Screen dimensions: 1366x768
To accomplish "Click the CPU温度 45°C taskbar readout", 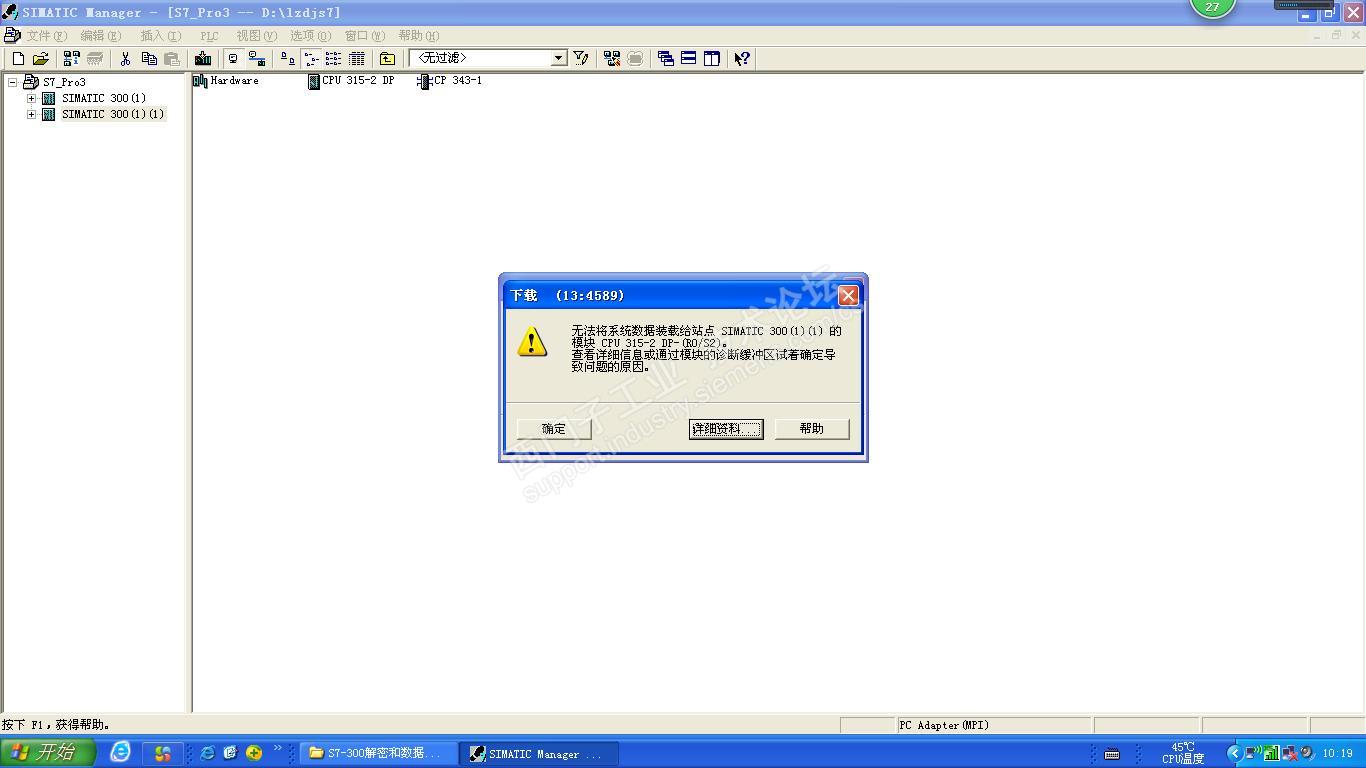I will coord(1183,753).
